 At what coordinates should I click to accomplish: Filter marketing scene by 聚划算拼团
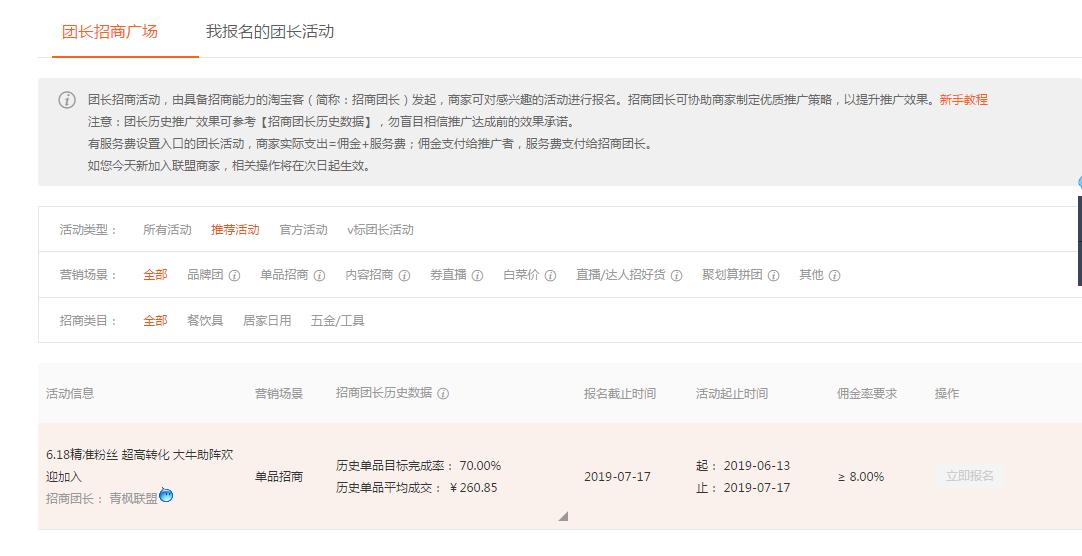coord(732,275)
